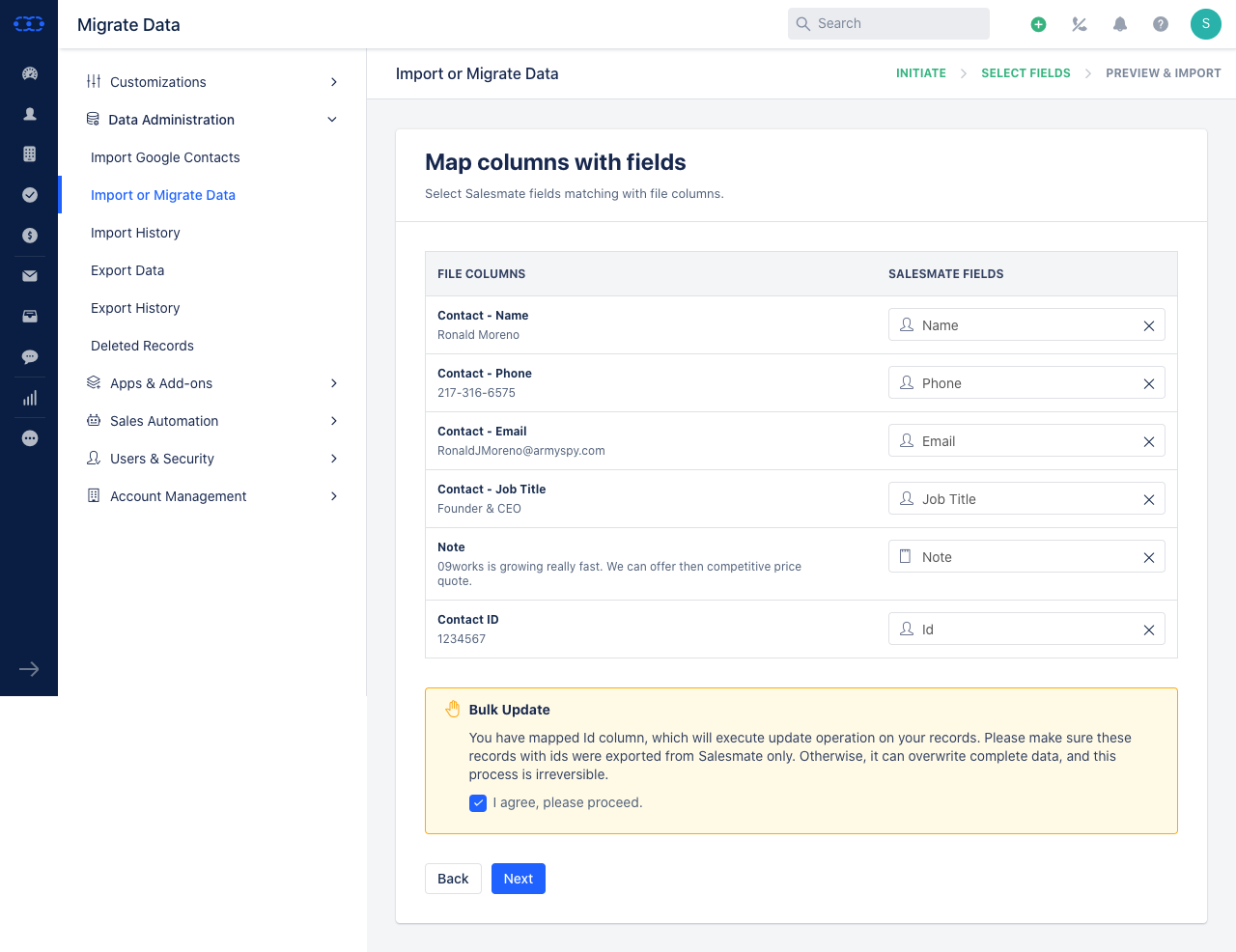Screen dimensions: 1236x952
Task: Open the user avatar S menu
Action: 1206,24
